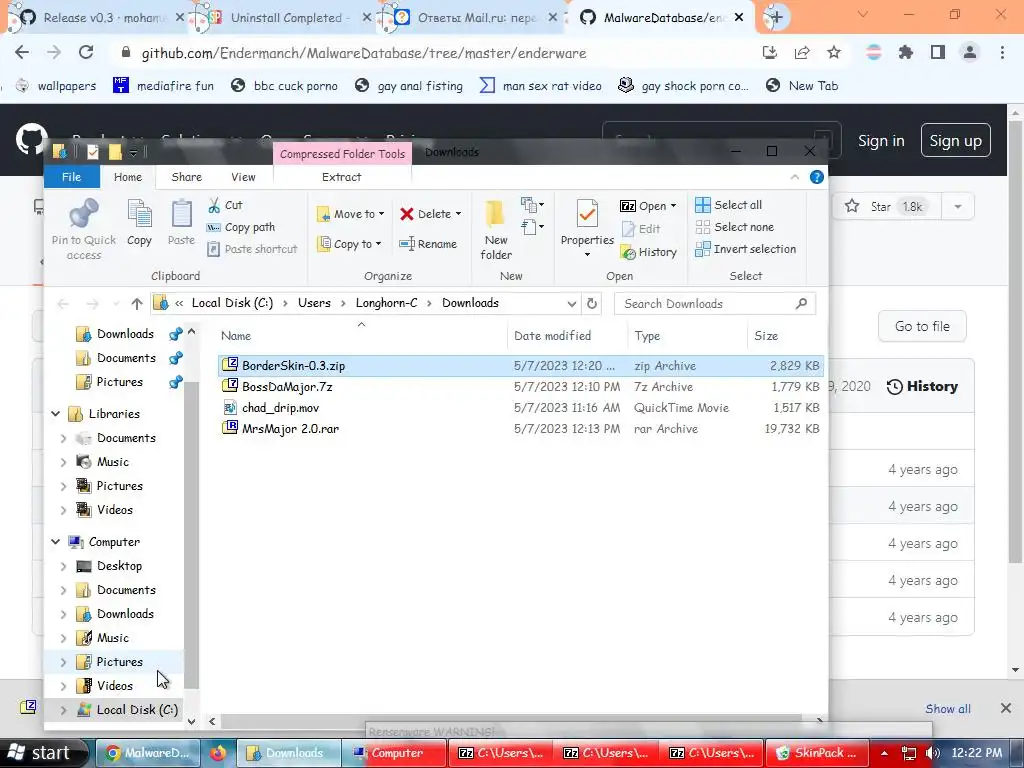Open the Easy access dropdown icon
Screen dimensions: 1024x768
532,227
